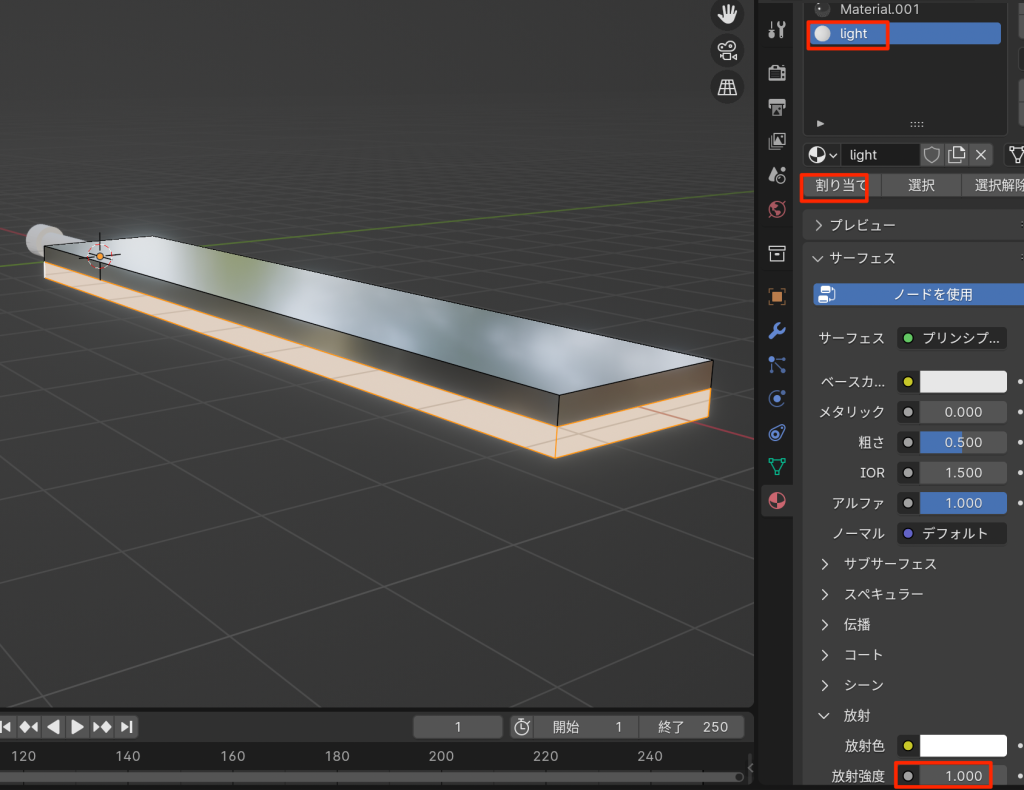Open the Tool properties tab
This screenshot has width=1024, height=790.
777,30
